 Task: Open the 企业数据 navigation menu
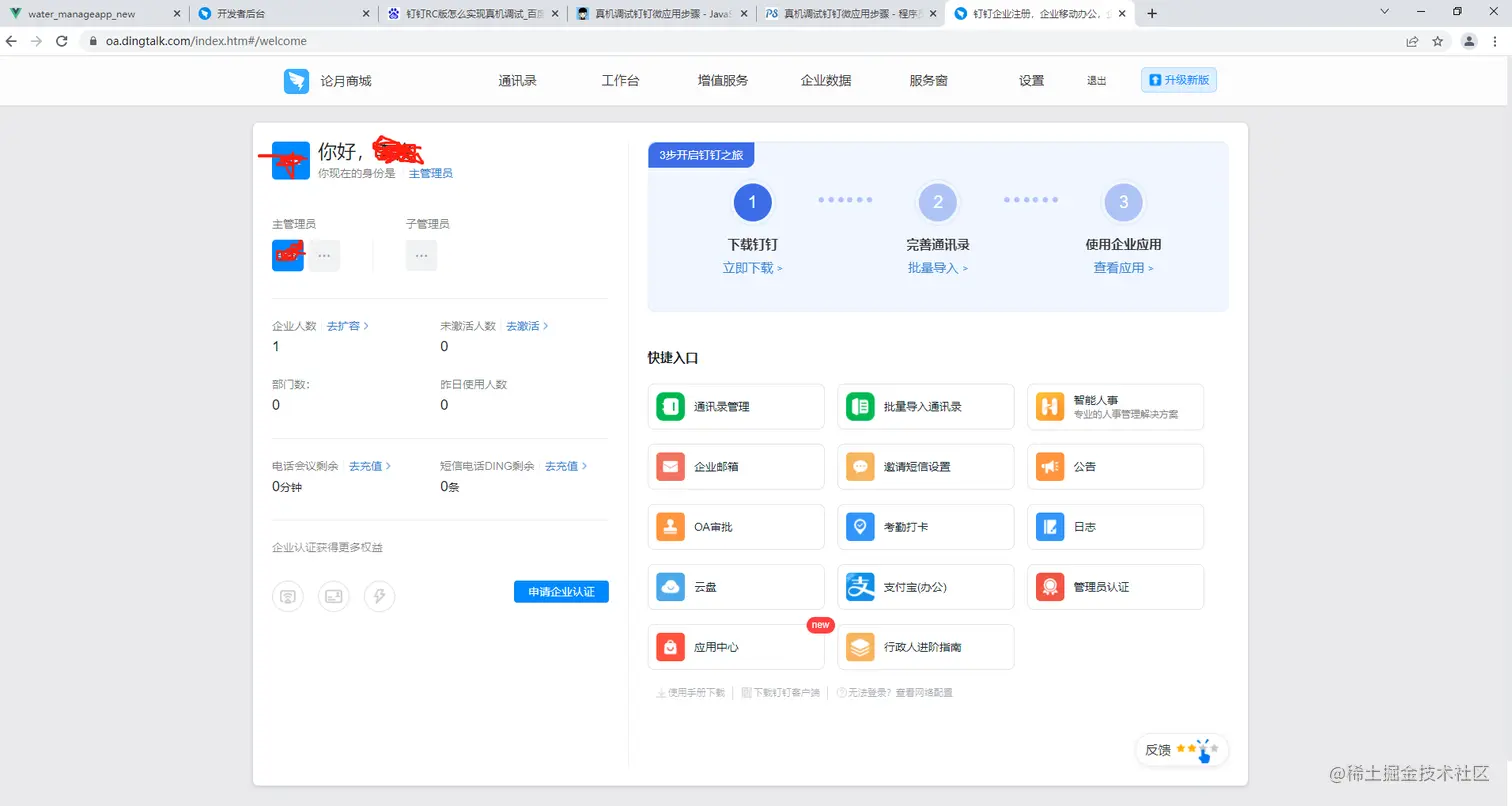click(x=826, y=80)
